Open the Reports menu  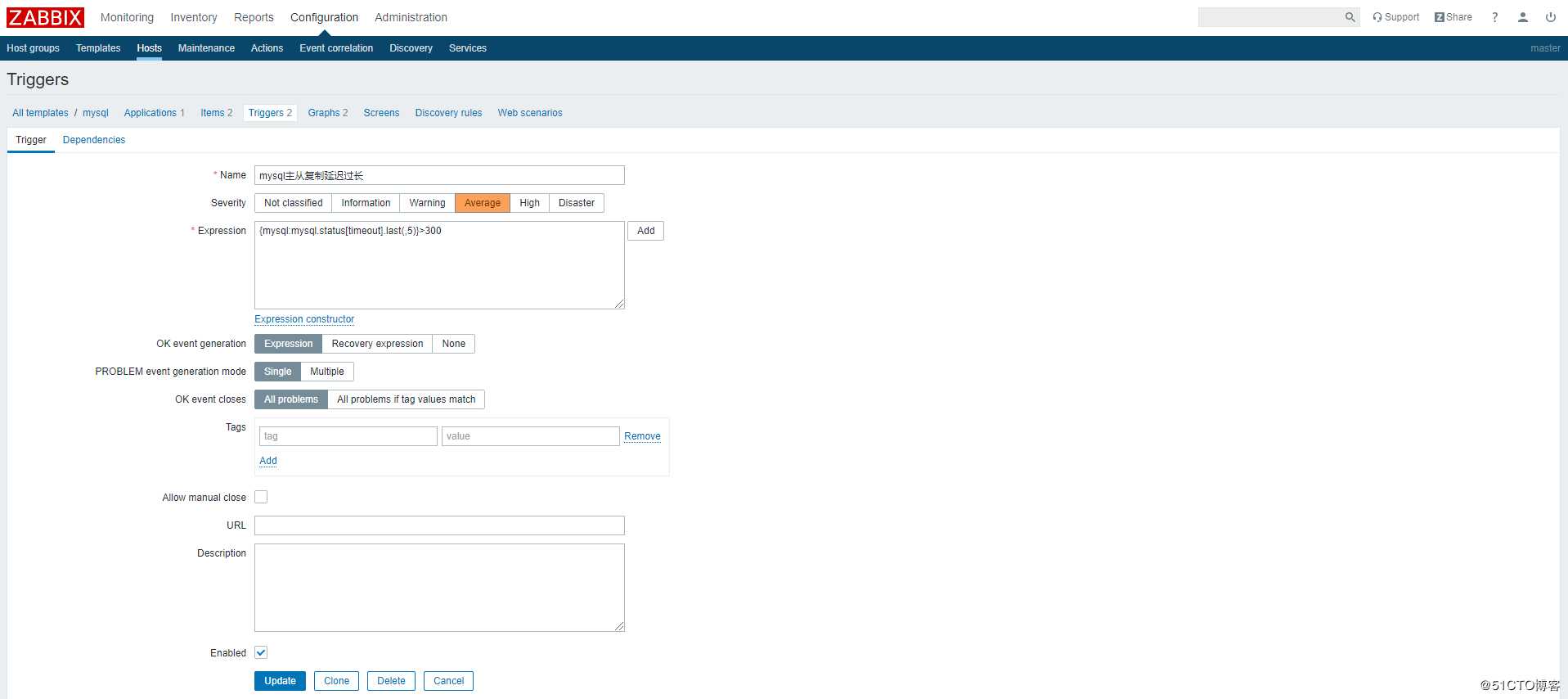(254, 17)
